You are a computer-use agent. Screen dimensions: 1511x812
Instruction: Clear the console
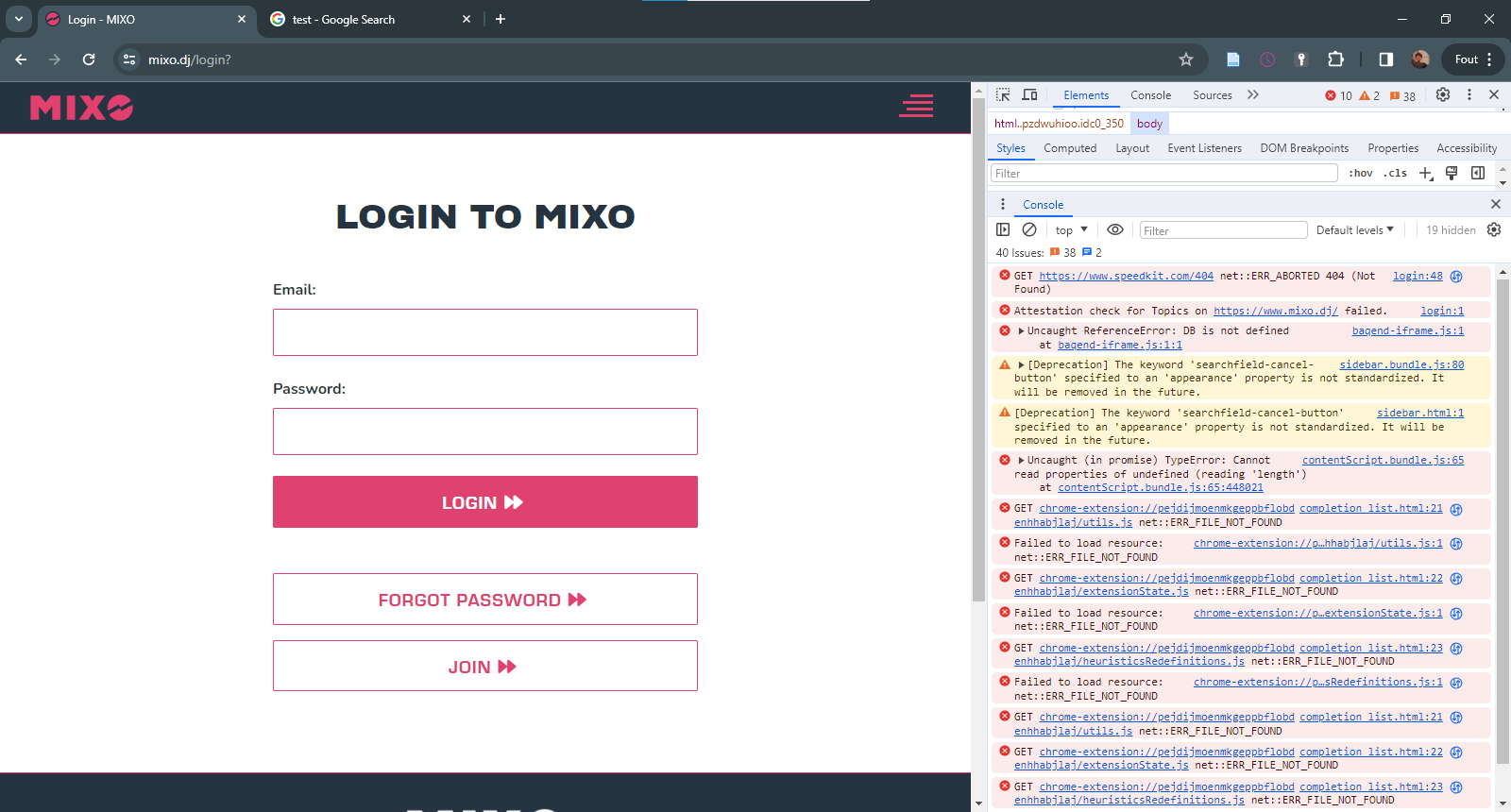coord(1029,229)
